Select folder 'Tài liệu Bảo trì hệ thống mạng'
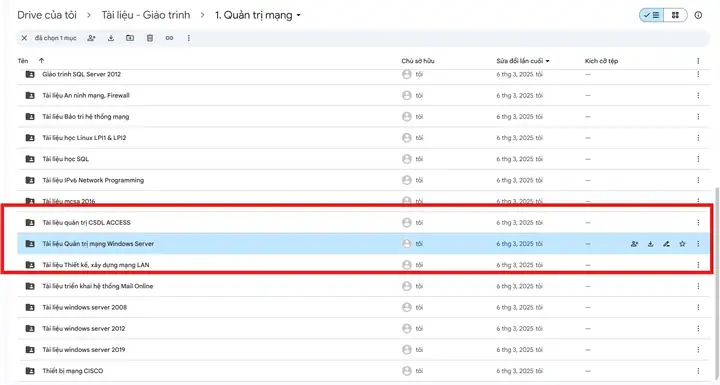The height and width of the screenshot is (385, 720). [363, 117]
